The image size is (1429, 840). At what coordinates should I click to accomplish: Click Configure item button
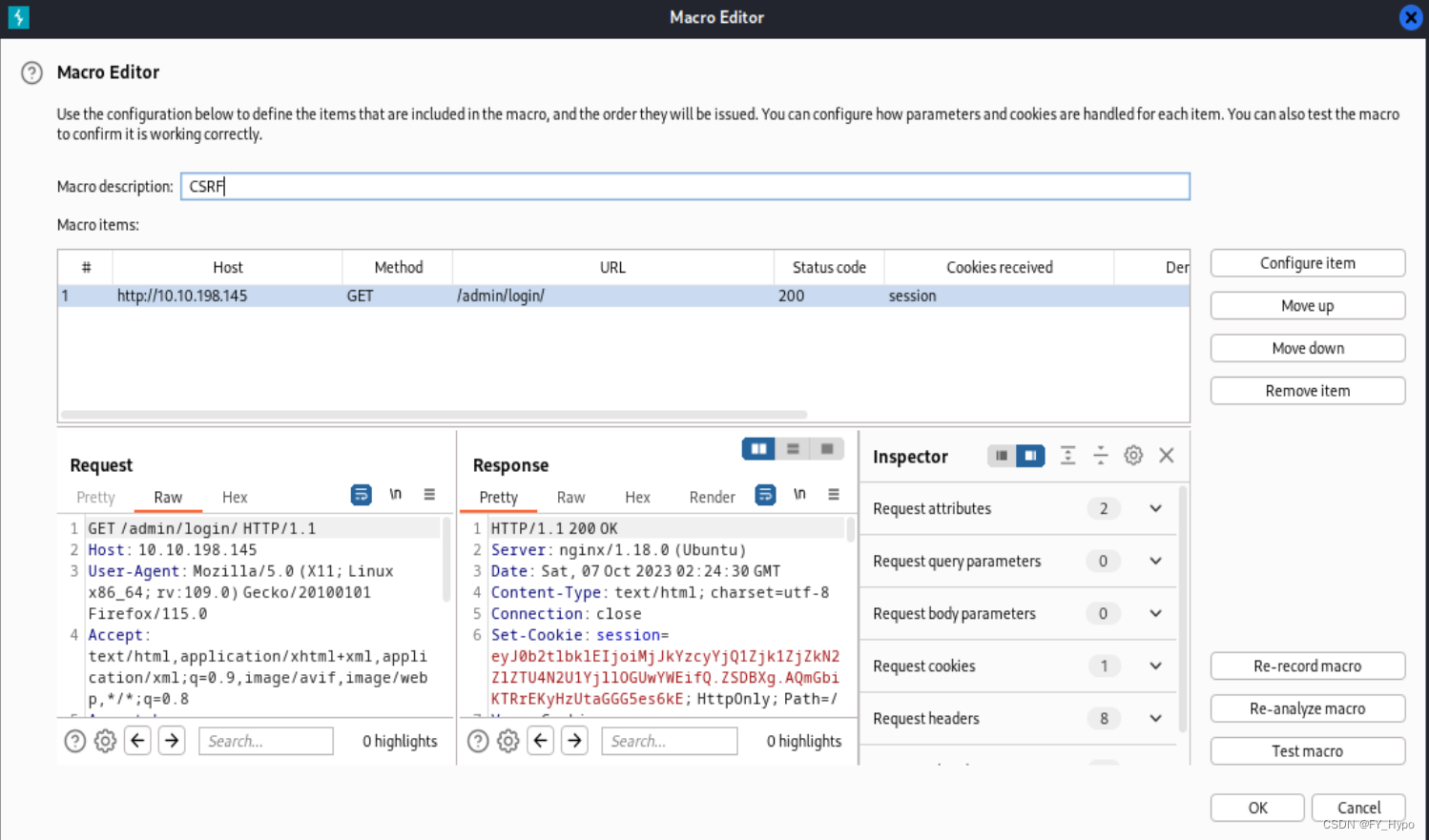pyautogui.click(x=1307, y=263)
